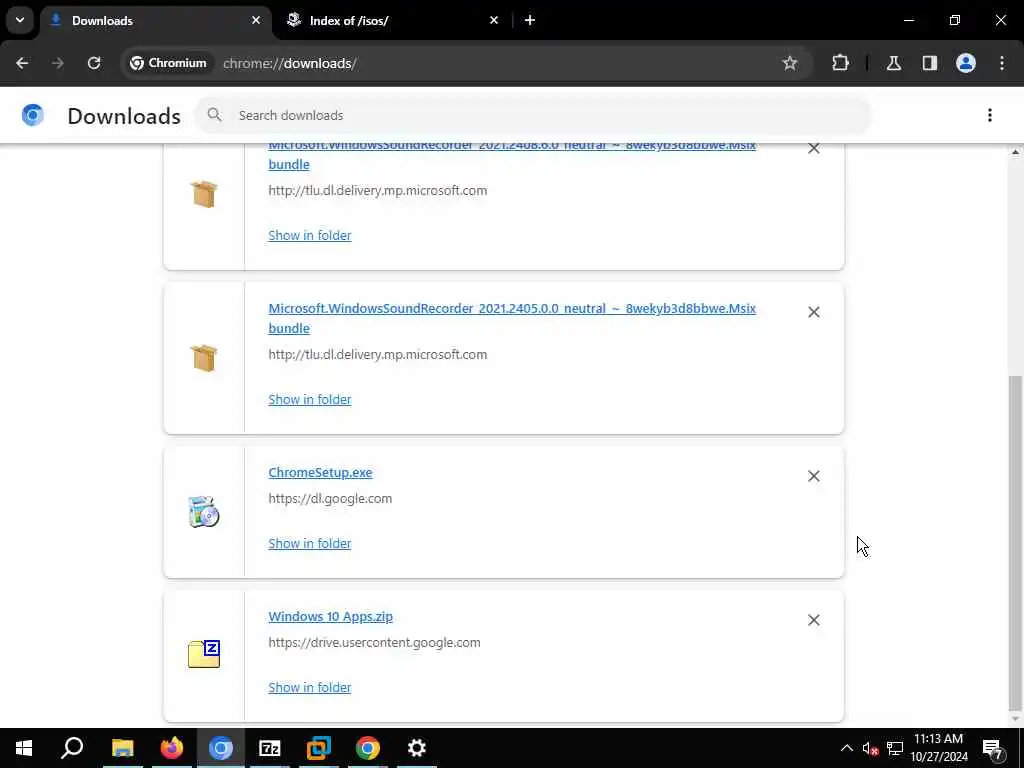The height and width of the screenshot is (768, 1024).
Task: Open 7-Zip from the taskbar
Action: coord(270,748)
